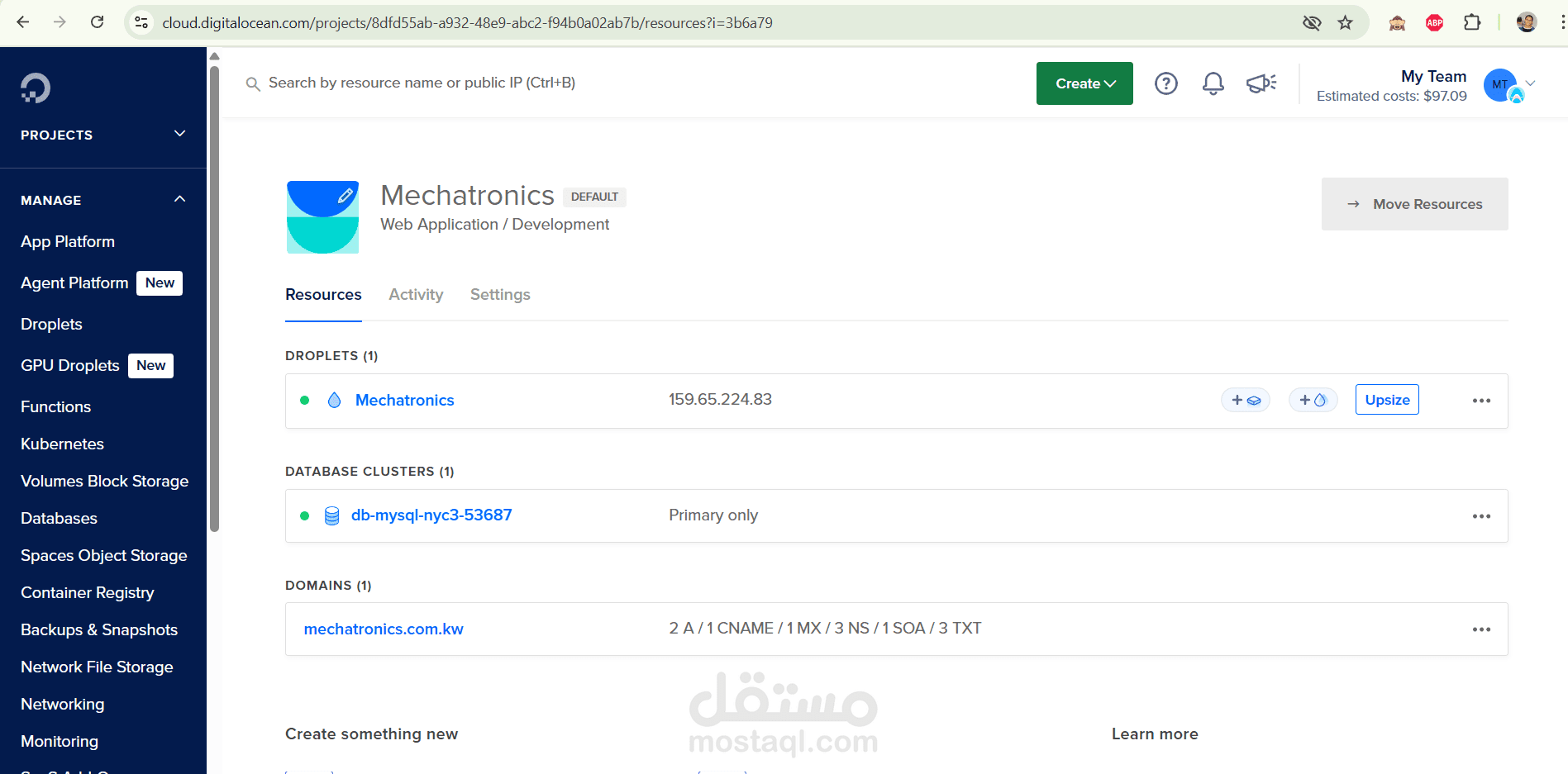The width and height of the screenshot is (1568, 774).
Task: Click the DigitalOcean logo in sidebar
Action: coord(36,88)
